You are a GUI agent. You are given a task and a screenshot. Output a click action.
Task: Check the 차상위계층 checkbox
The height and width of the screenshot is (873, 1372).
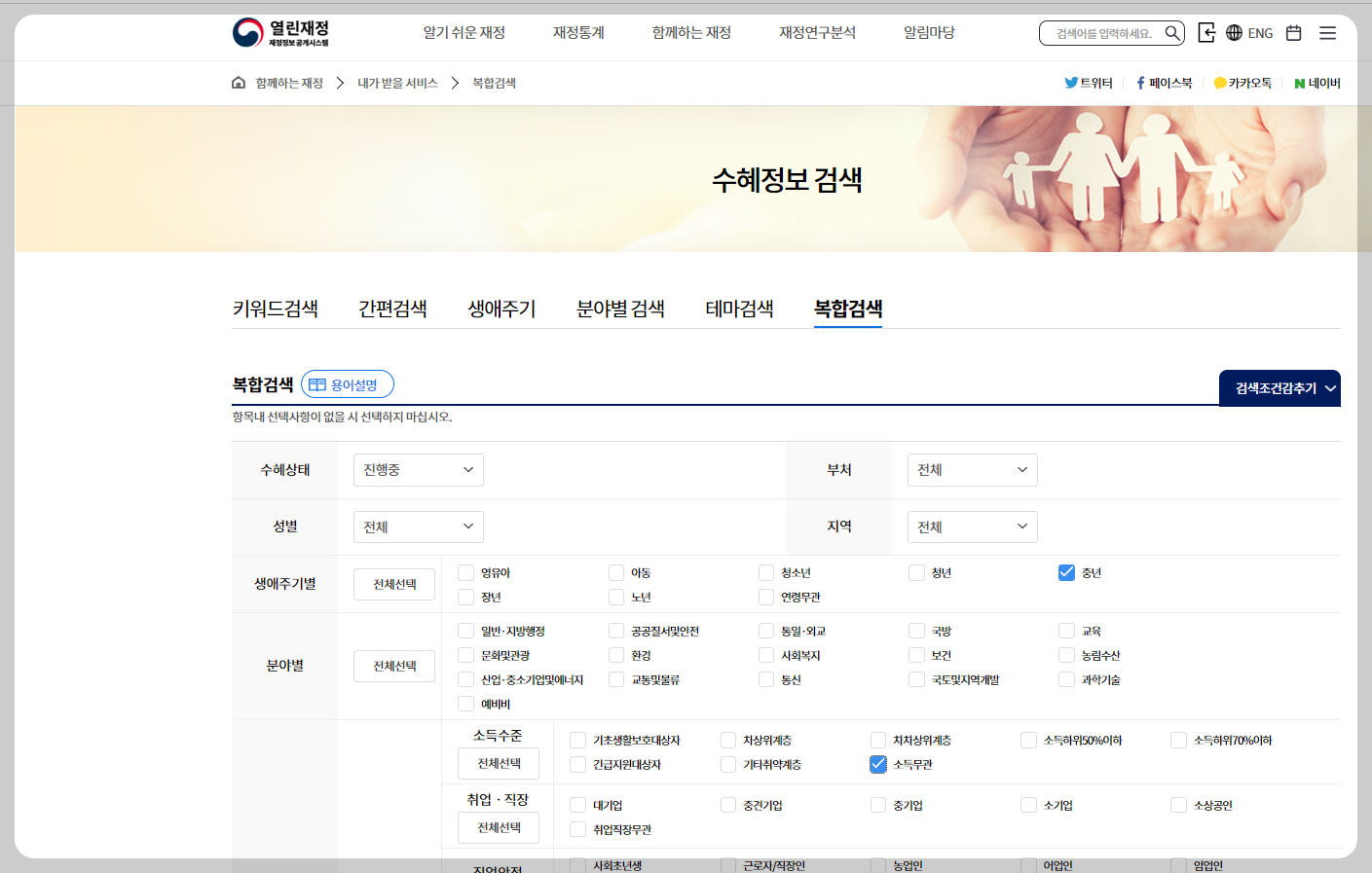[728, 740]
